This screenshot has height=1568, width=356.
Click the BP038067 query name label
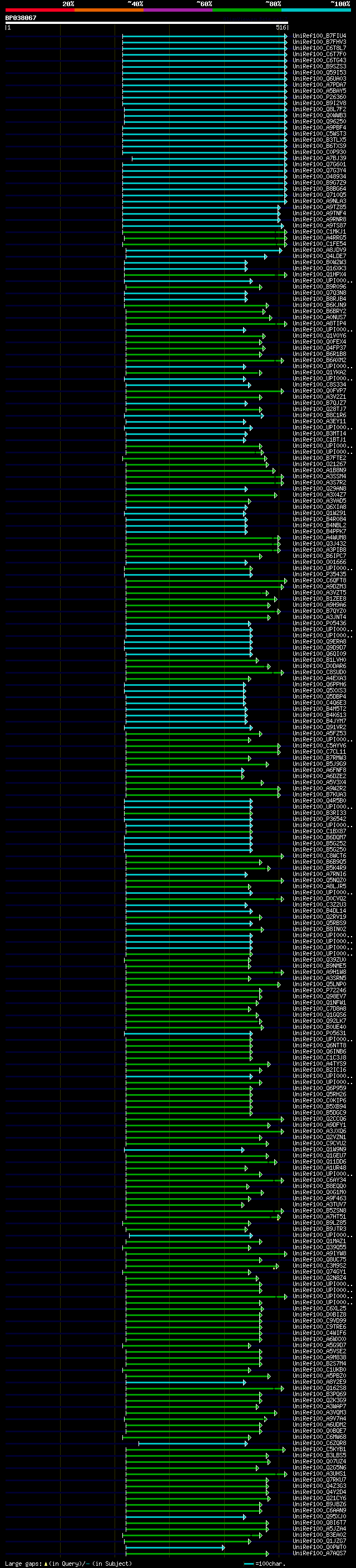[x=21, y=18]
